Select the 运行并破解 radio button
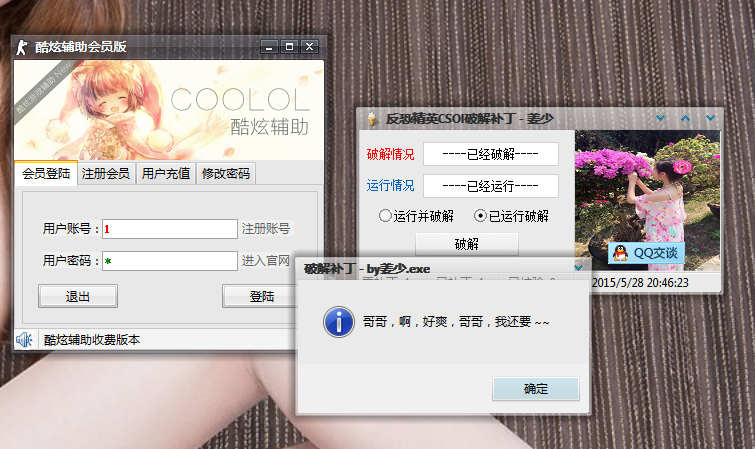 tap(385, 215)
